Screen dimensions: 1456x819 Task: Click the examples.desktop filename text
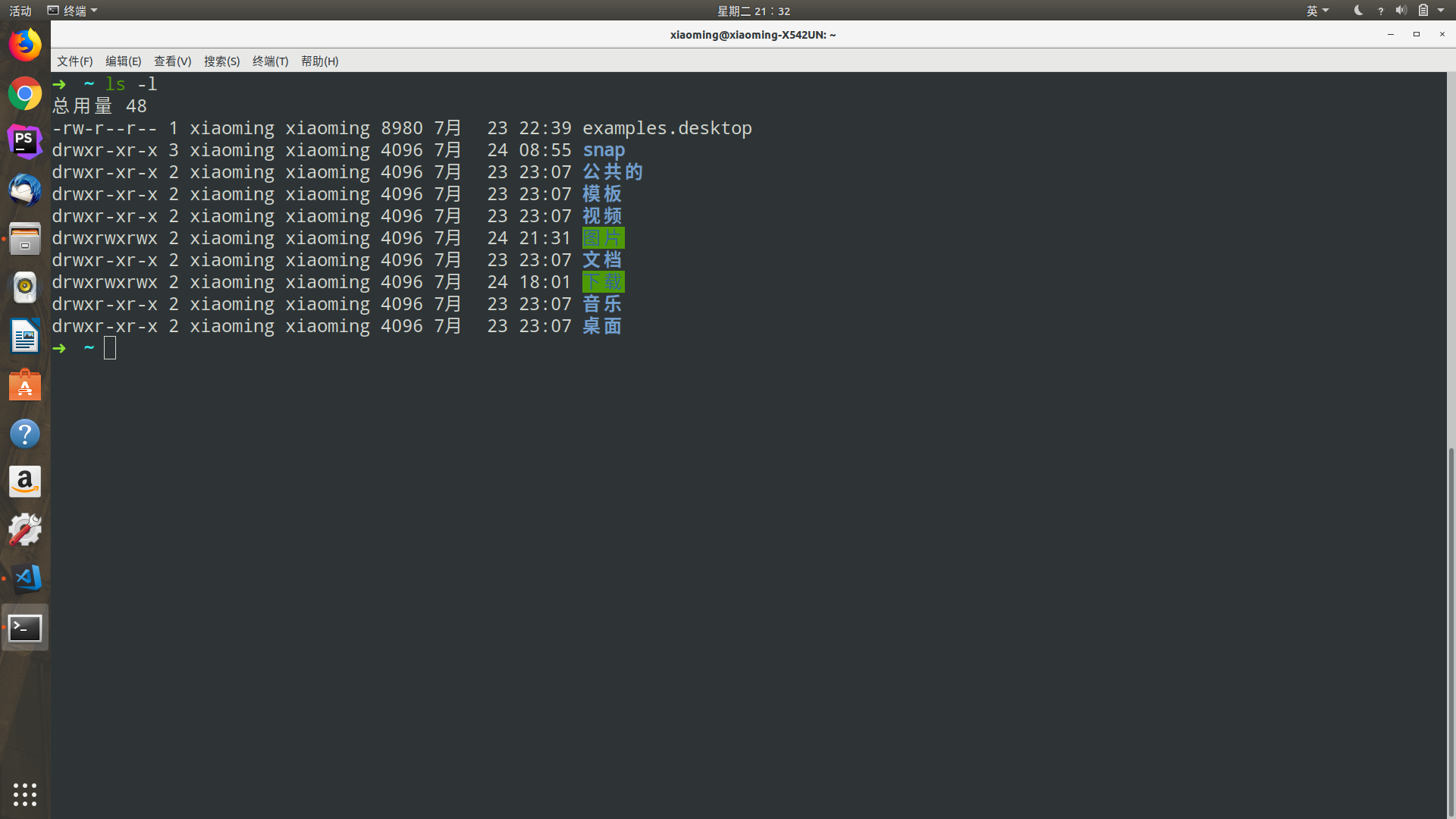(667, 128)
